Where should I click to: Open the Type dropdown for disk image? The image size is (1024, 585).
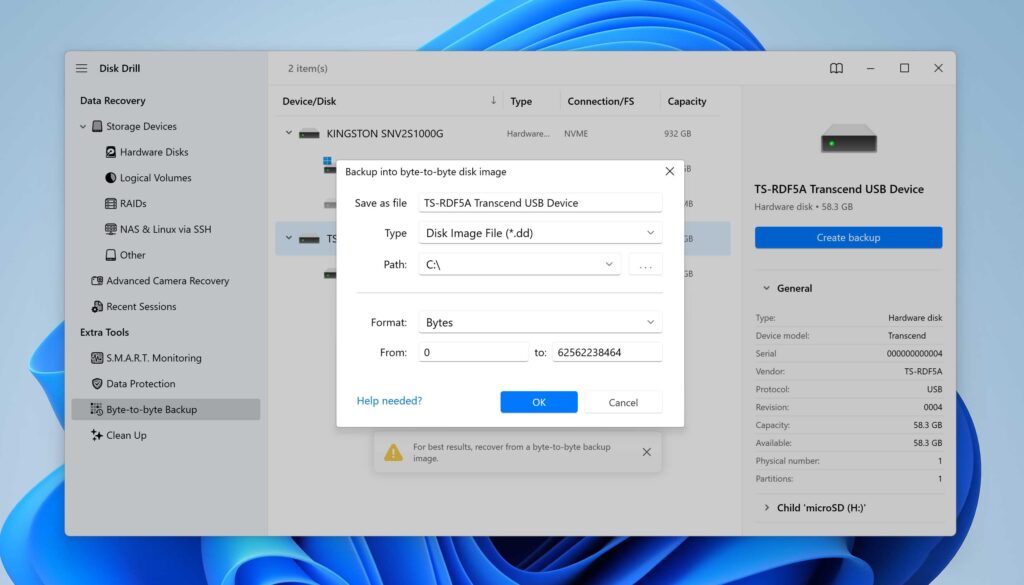[540, 233]
